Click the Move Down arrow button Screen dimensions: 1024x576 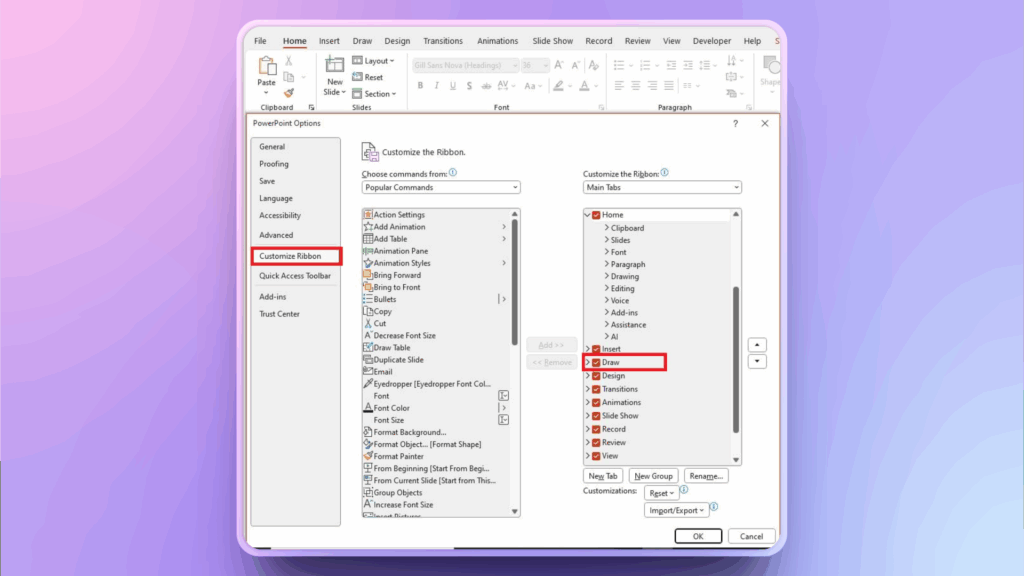click(x=758, y=361)
